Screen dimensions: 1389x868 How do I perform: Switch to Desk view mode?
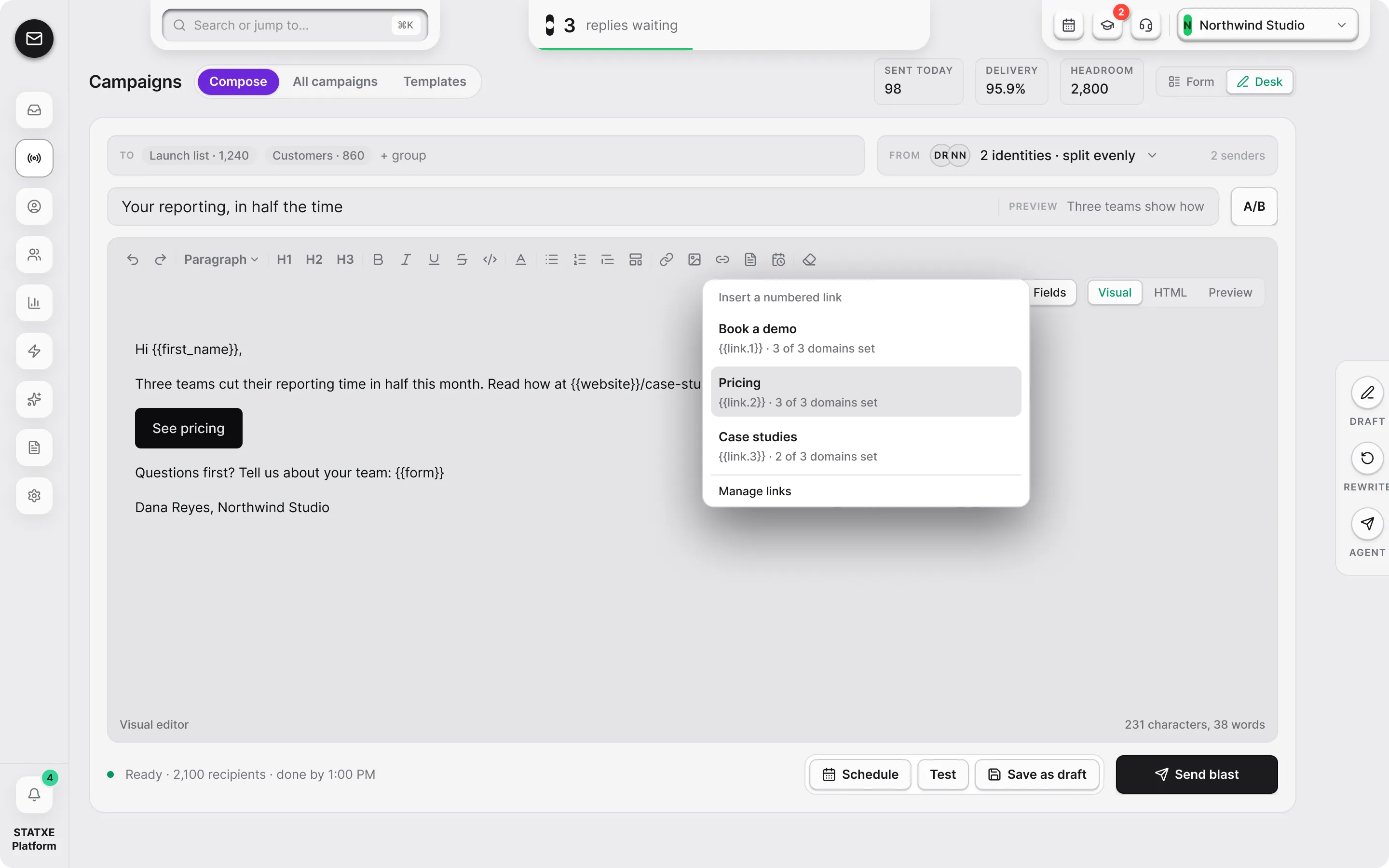[1259, 81]
